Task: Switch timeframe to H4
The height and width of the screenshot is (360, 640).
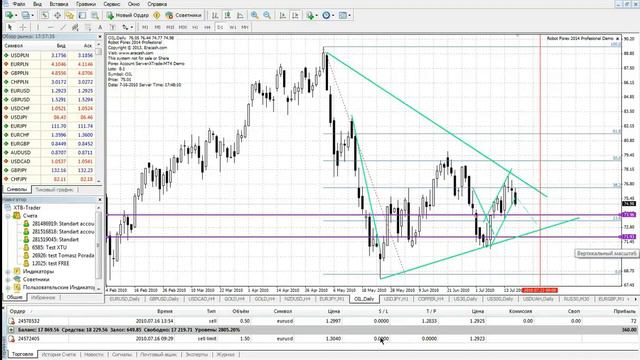Action: (x=207, y=27)
